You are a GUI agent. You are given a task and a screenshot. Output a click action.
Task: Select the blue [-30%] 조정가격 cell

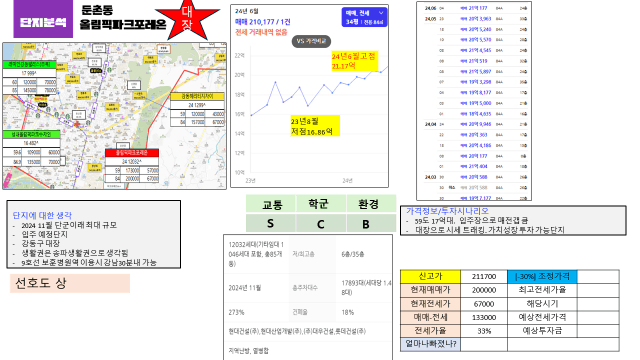click(542, 276)
